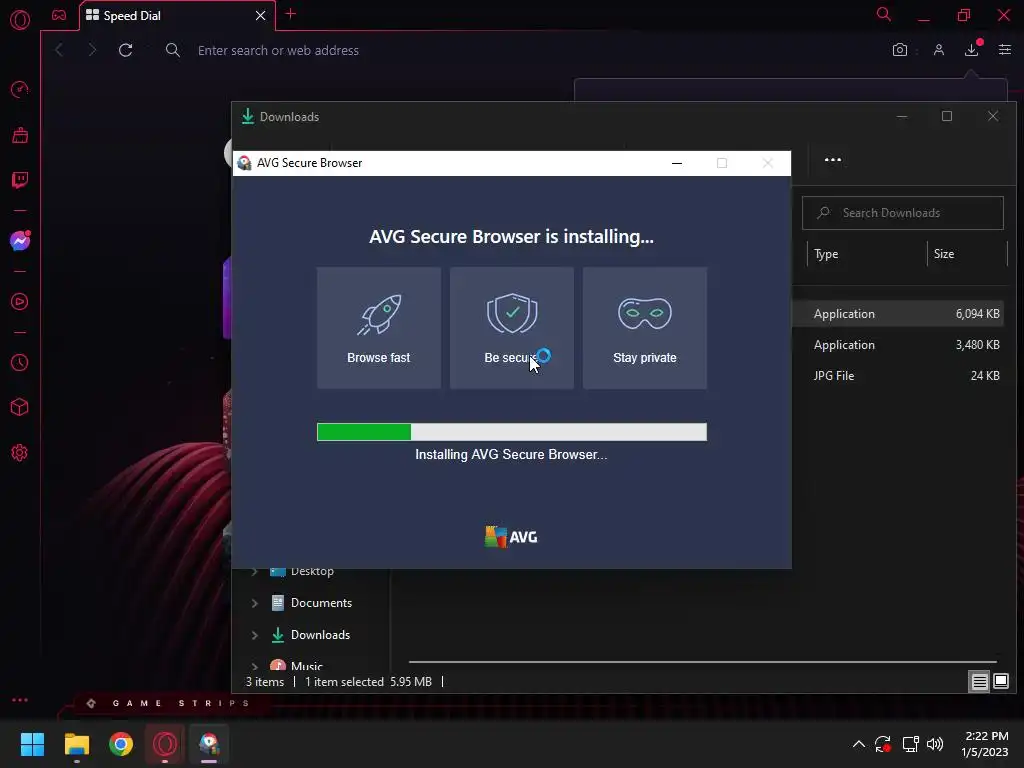Maximize the Downloads explorer window
Image resolution: width=1024 pixels, height=768 pixels.
[x=946, y=116]
